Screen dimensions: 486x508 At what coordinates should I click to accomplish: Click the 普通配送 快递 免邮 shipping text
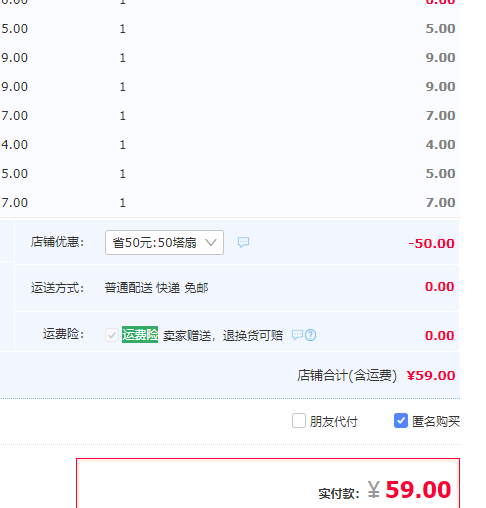point(156,288)
